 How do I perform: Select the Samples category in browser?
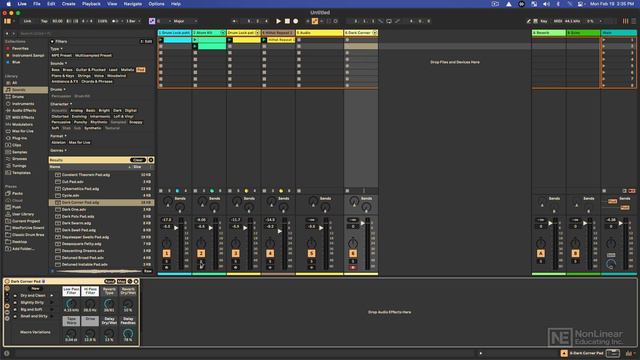click(19, 152)
